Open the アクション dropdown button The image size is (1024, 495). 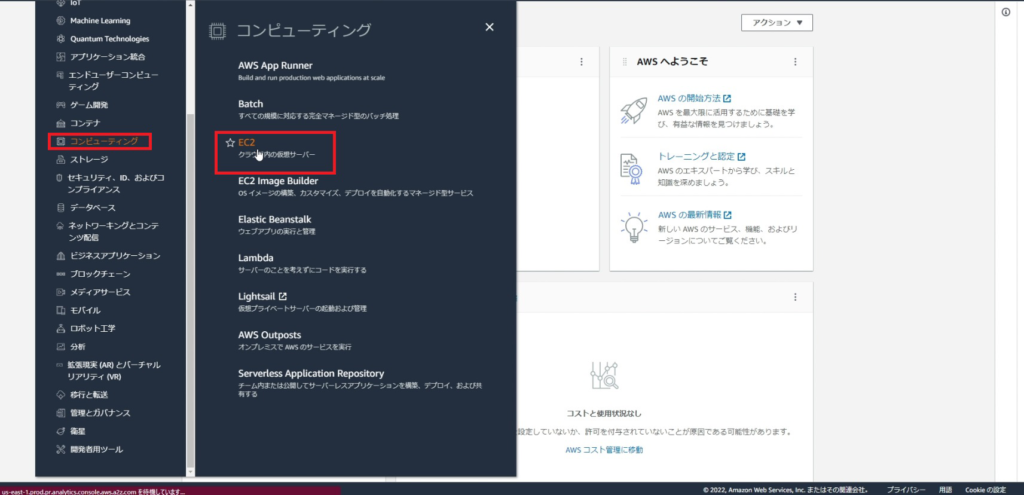coord(777,22)
